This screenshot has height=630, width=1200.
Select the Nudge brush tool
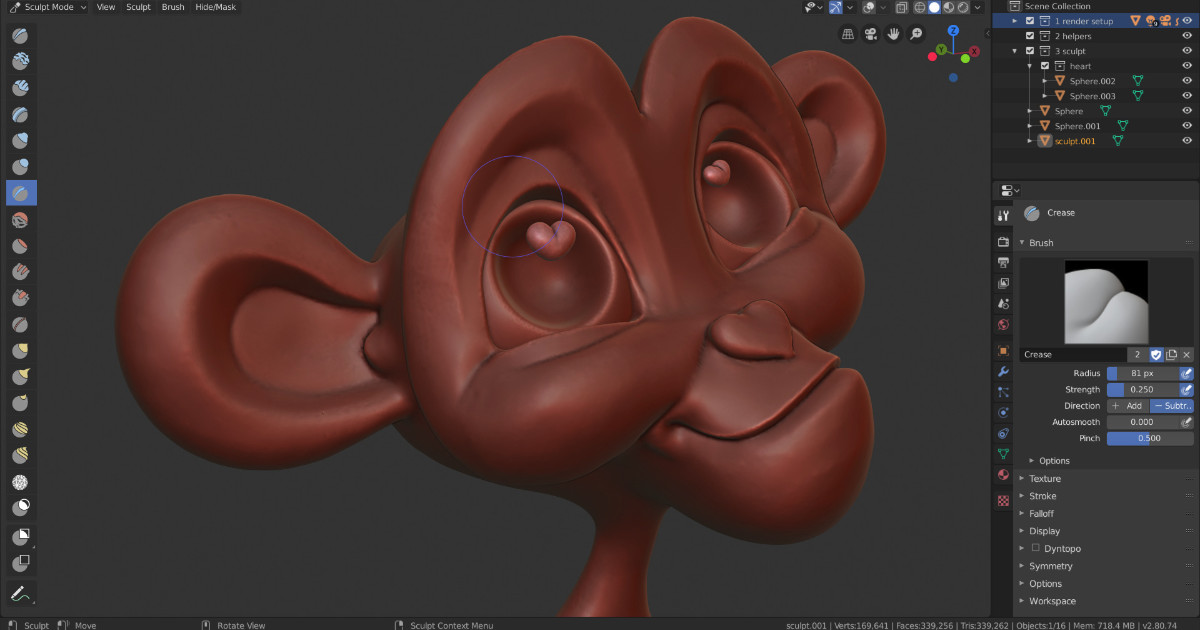[x=21, y=429]
